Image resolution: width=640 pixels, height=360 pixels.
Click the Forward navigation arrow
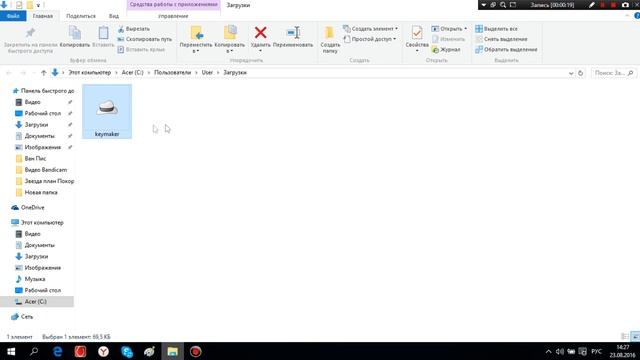tap(23, 73)
